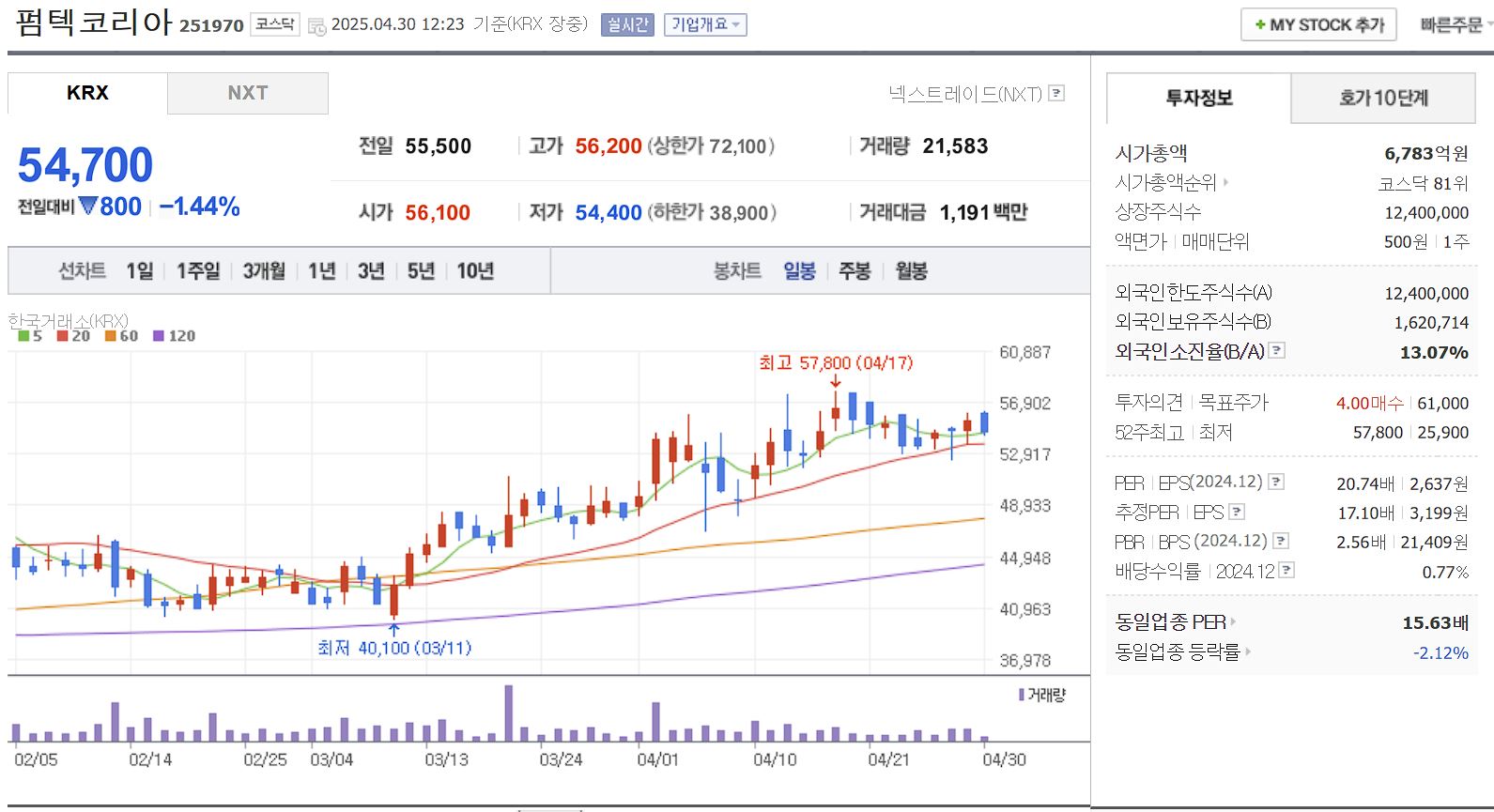
Task: Click the 시가총액순위 link
Action: click(1165, 182)
